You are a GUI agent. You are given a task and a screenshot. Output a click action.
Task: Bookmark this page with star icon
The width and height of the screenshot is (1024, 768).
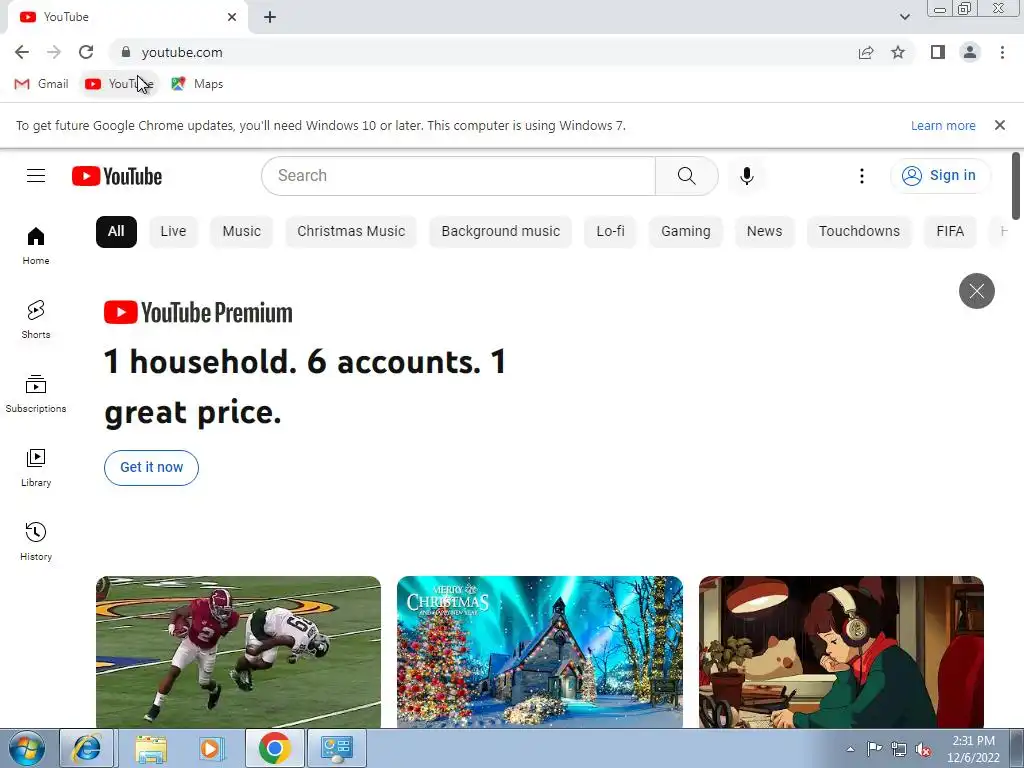(898, 52)
